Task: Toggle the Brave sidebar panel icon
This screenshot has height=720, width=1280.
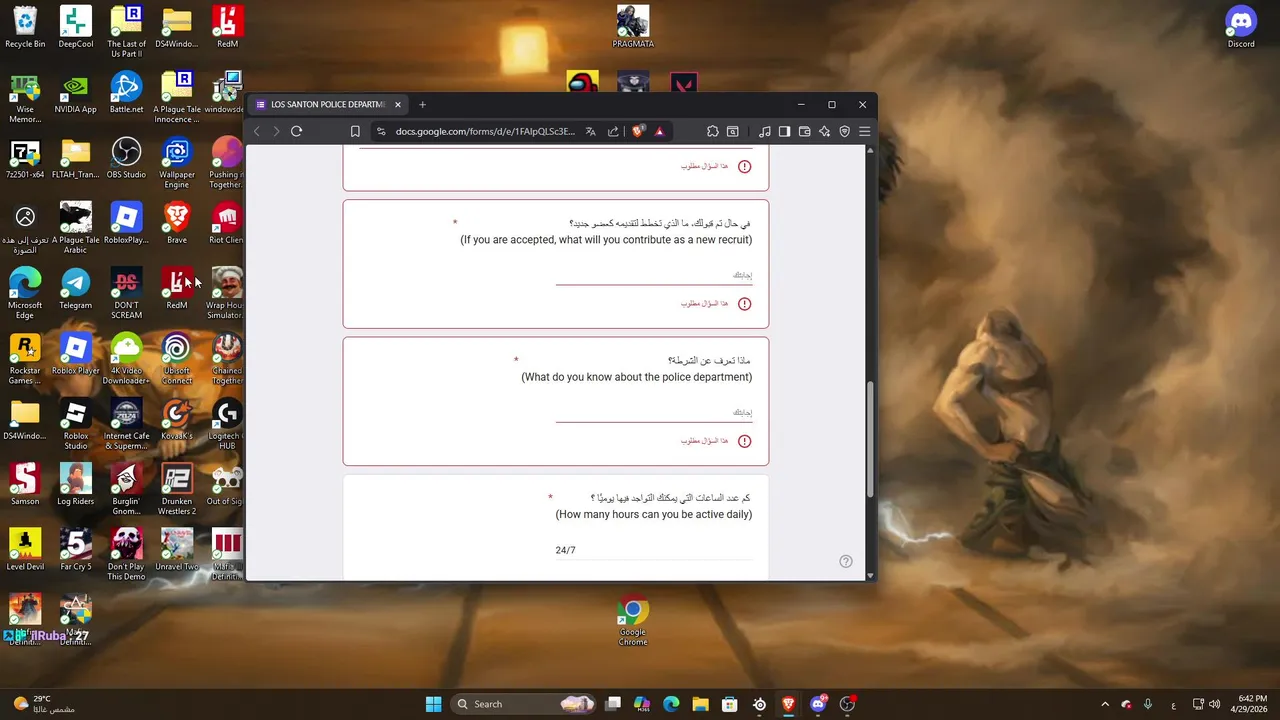Action: (785, 131)
